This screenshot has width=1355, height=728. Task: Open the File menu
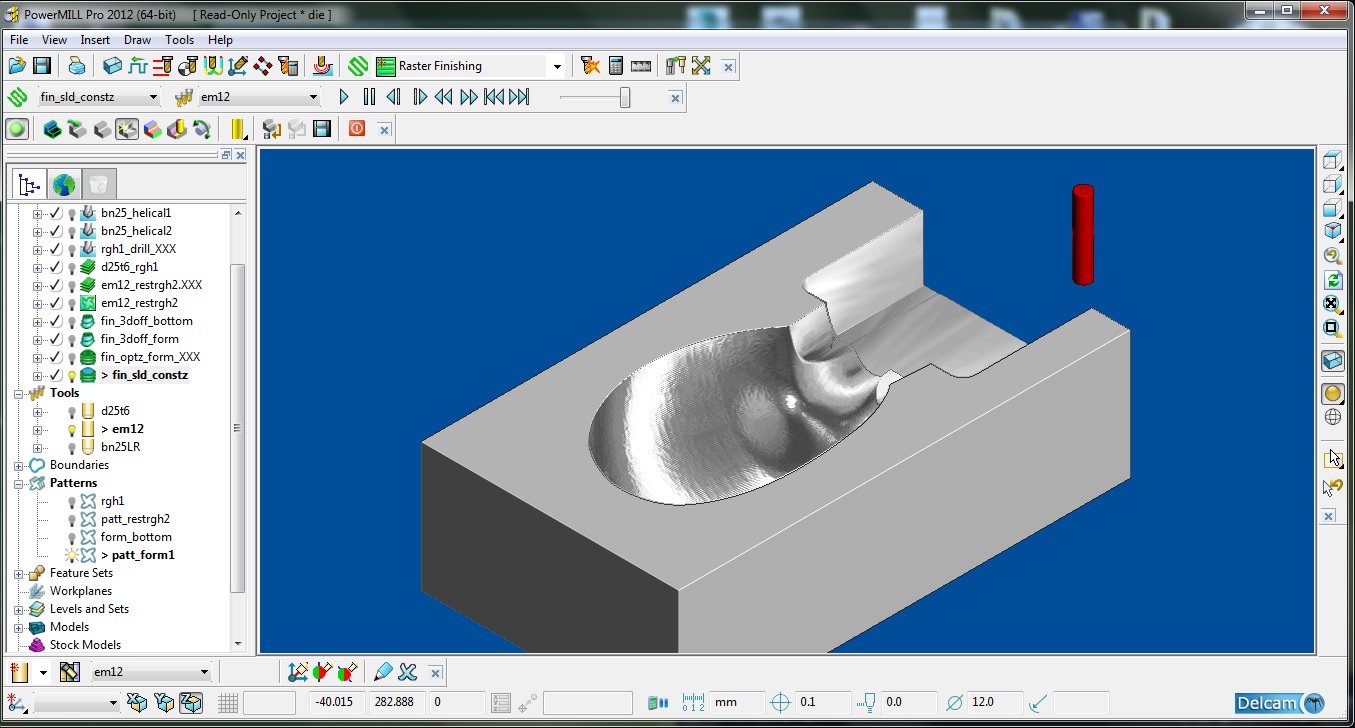coord(19,40)
